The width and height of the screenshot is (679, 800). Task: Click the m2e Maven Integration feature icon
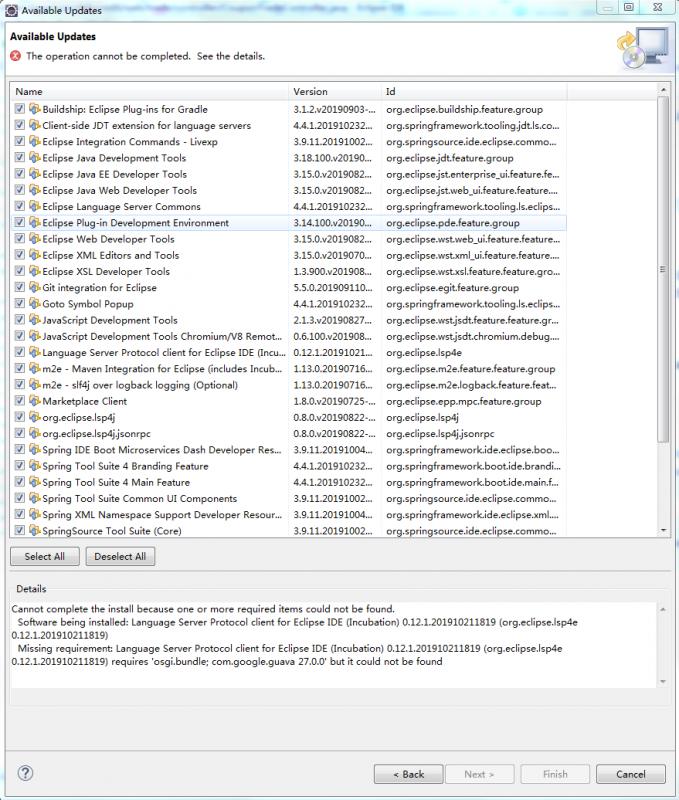35,368
